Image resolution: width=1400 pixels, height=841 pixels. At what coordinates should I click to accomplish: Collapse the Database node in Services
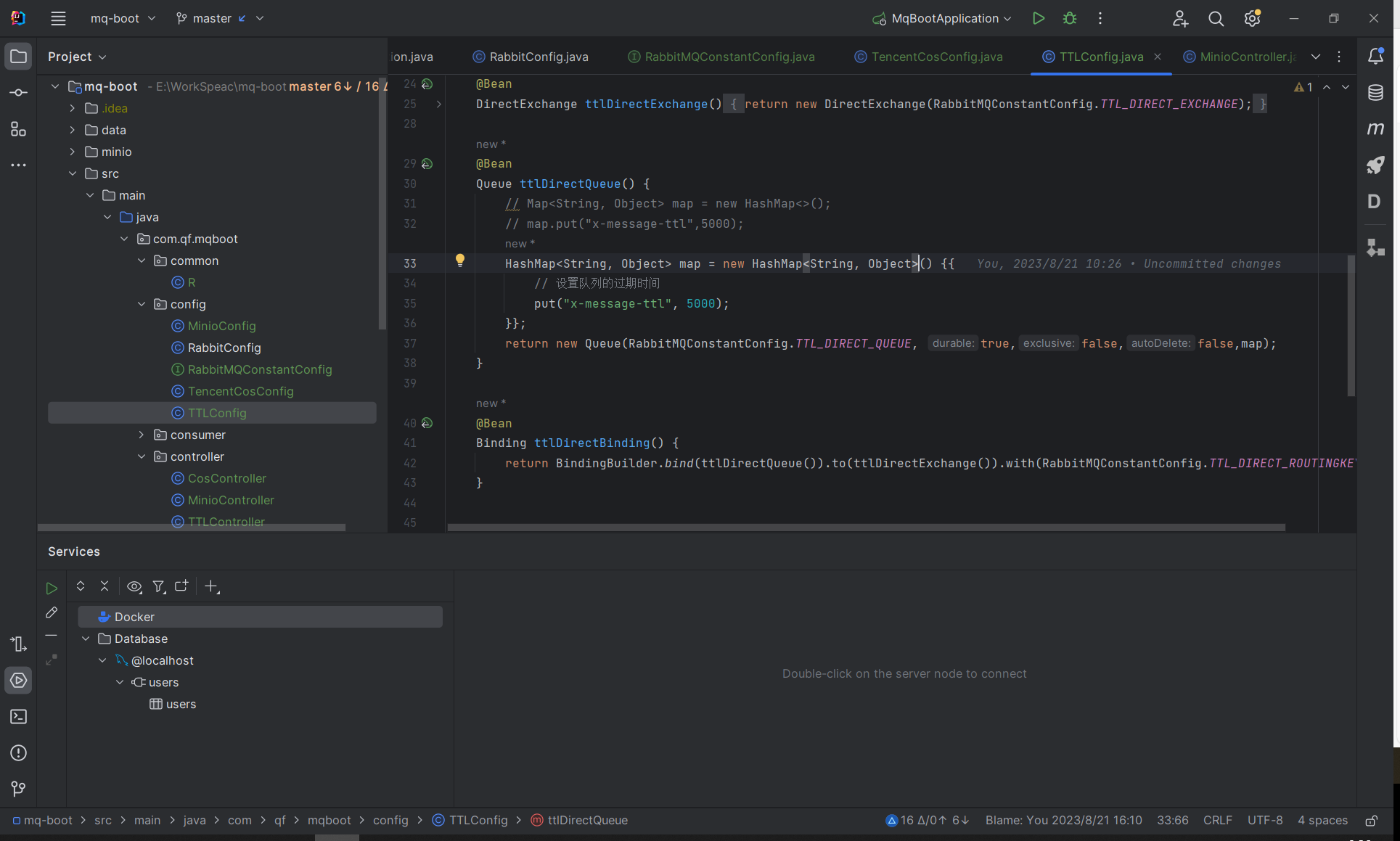click(x=86, y=639)
